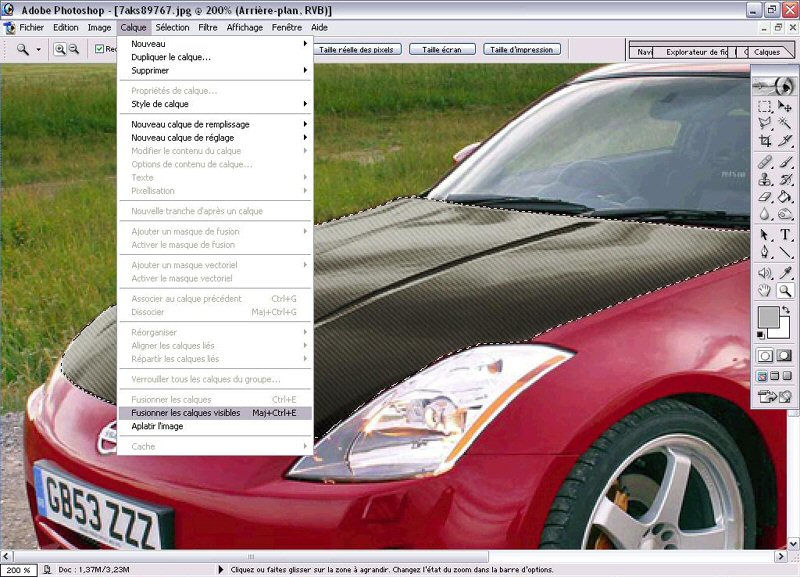The width and height of the screenshot is (800, 577).
Task: Select the Line tool
Action: click(x=785, y=252)
